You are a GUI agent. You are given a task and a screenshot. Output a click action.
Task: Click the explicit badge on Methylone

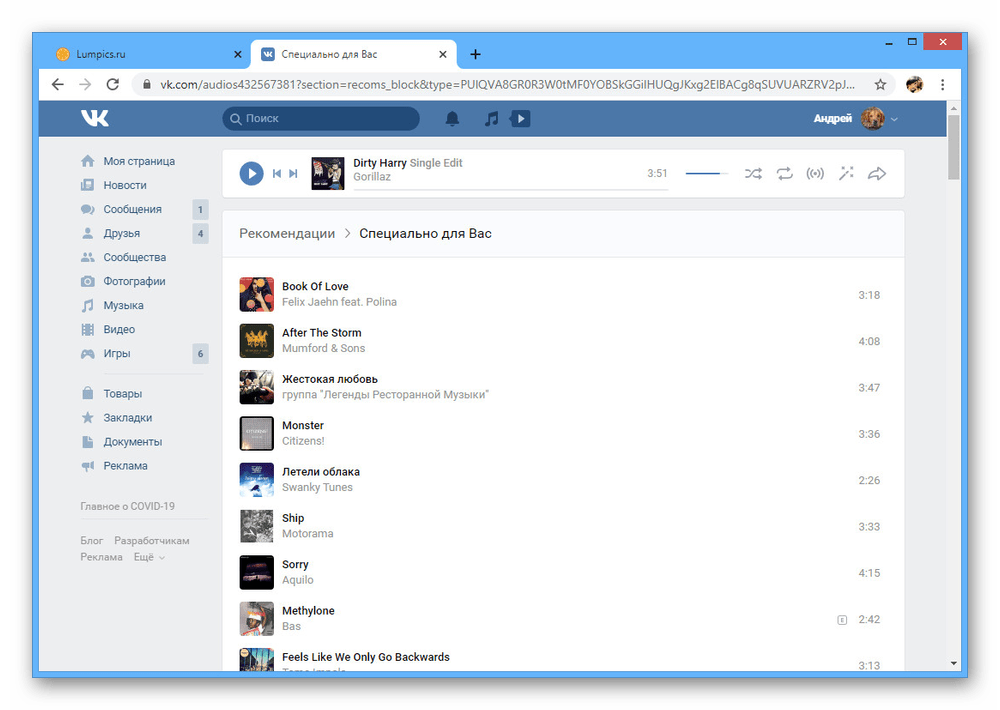click(842, 620)
